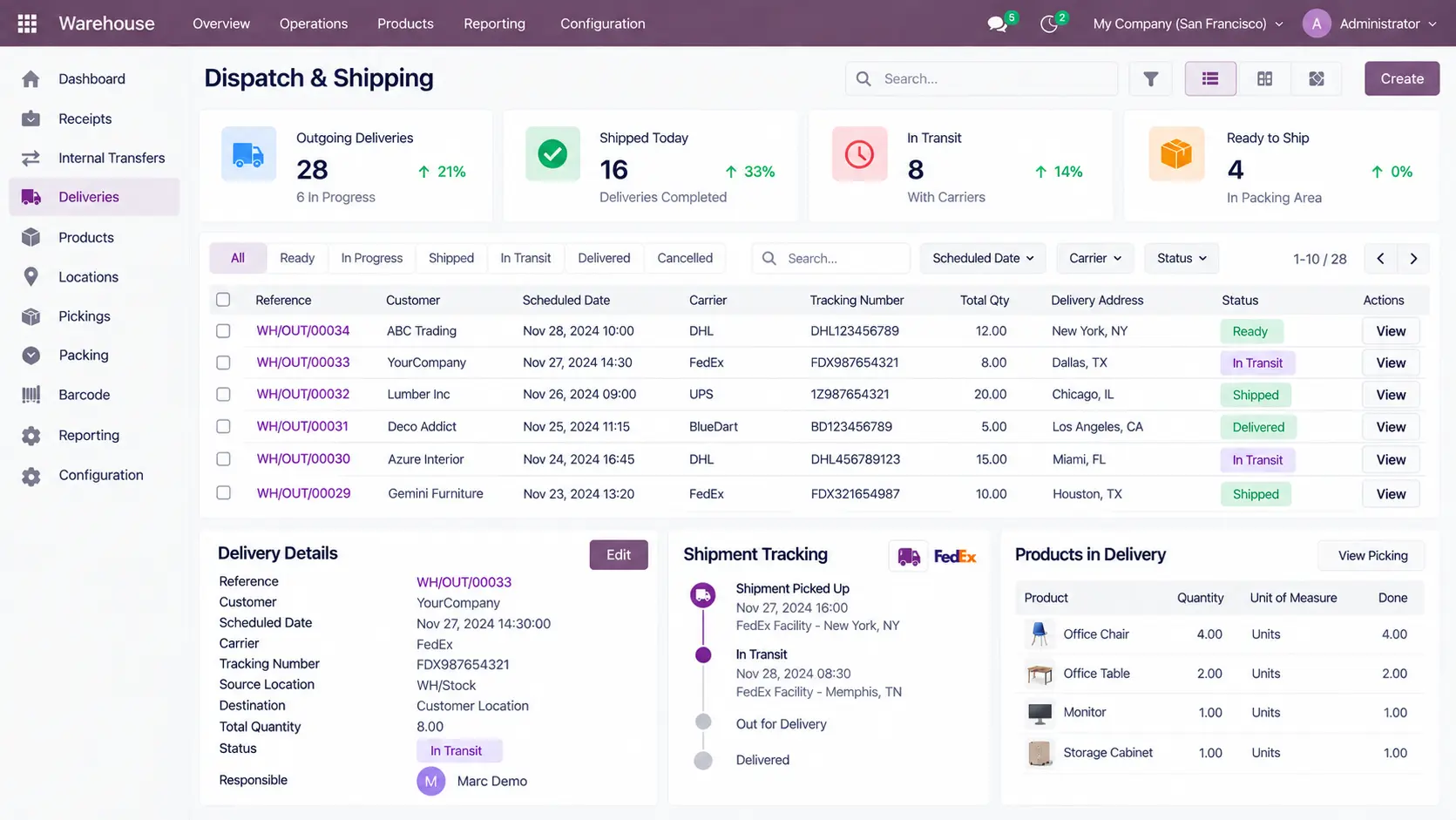
Task: Open the My Company (San Francisco) selector
Action: click(x=1188, y=24)
